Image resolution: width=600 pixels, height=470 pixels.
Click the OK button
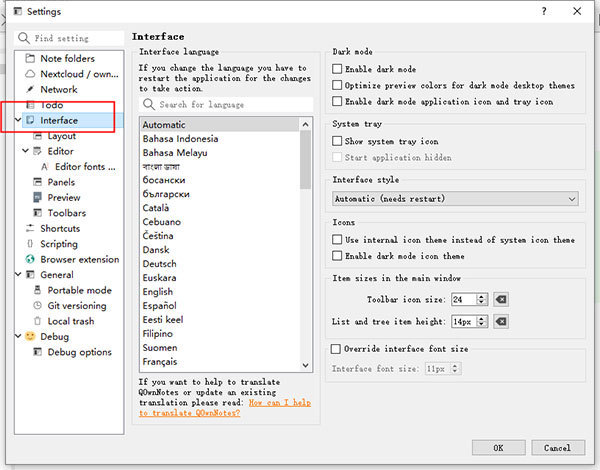point(498,447)
